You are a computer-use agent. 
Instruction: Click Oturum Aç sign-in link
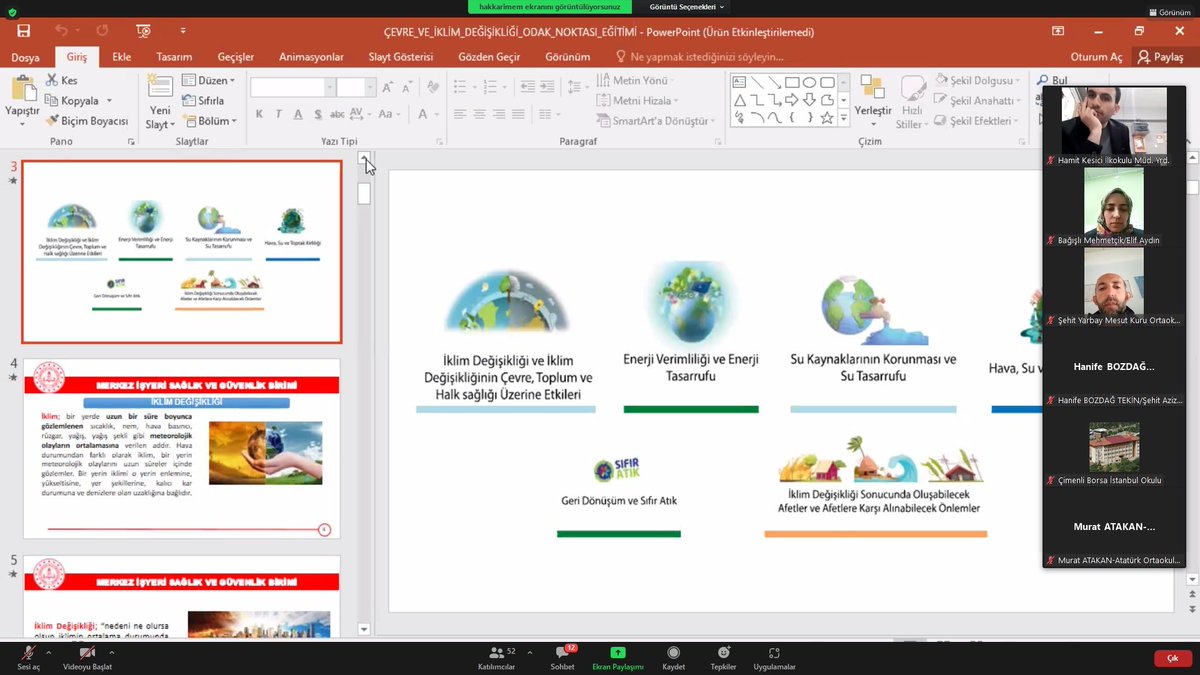click(1096, 57)
